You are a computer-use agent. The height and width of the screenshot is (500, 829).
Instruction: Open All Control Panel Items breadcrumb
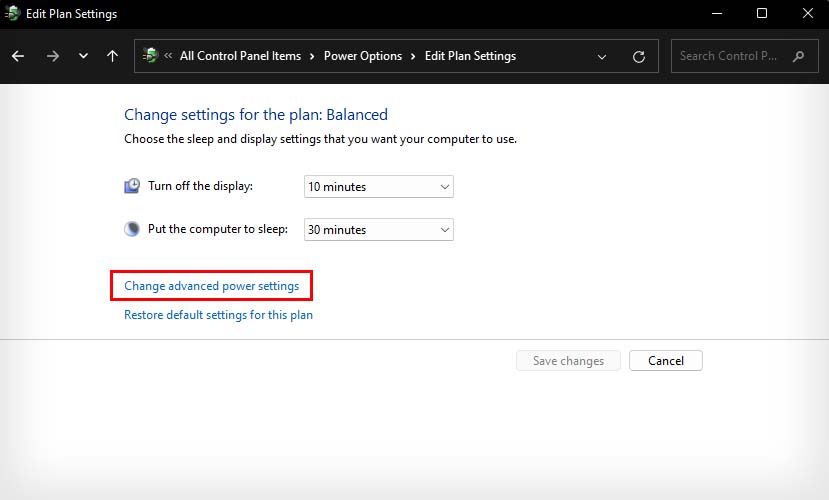point(241,56)
